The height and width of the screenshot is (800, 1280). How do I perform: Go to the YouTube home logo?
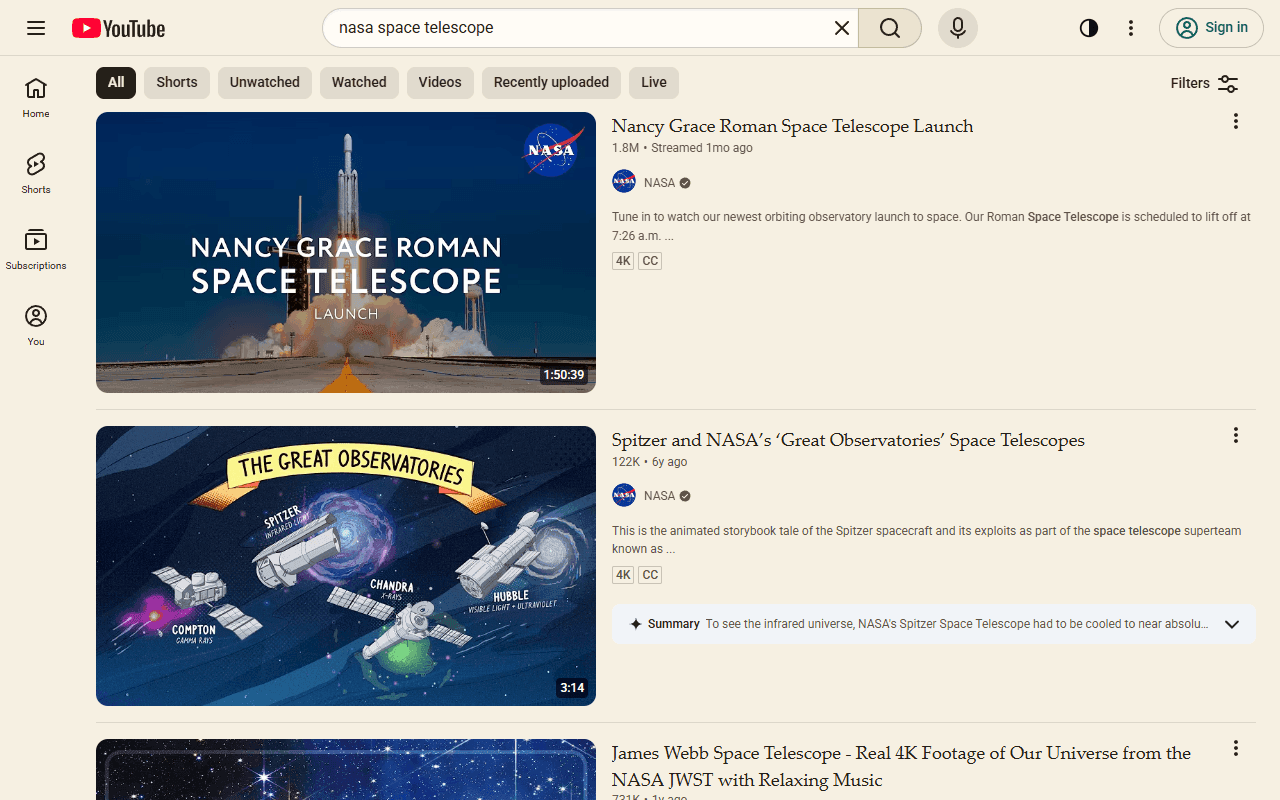click(118, 28)
